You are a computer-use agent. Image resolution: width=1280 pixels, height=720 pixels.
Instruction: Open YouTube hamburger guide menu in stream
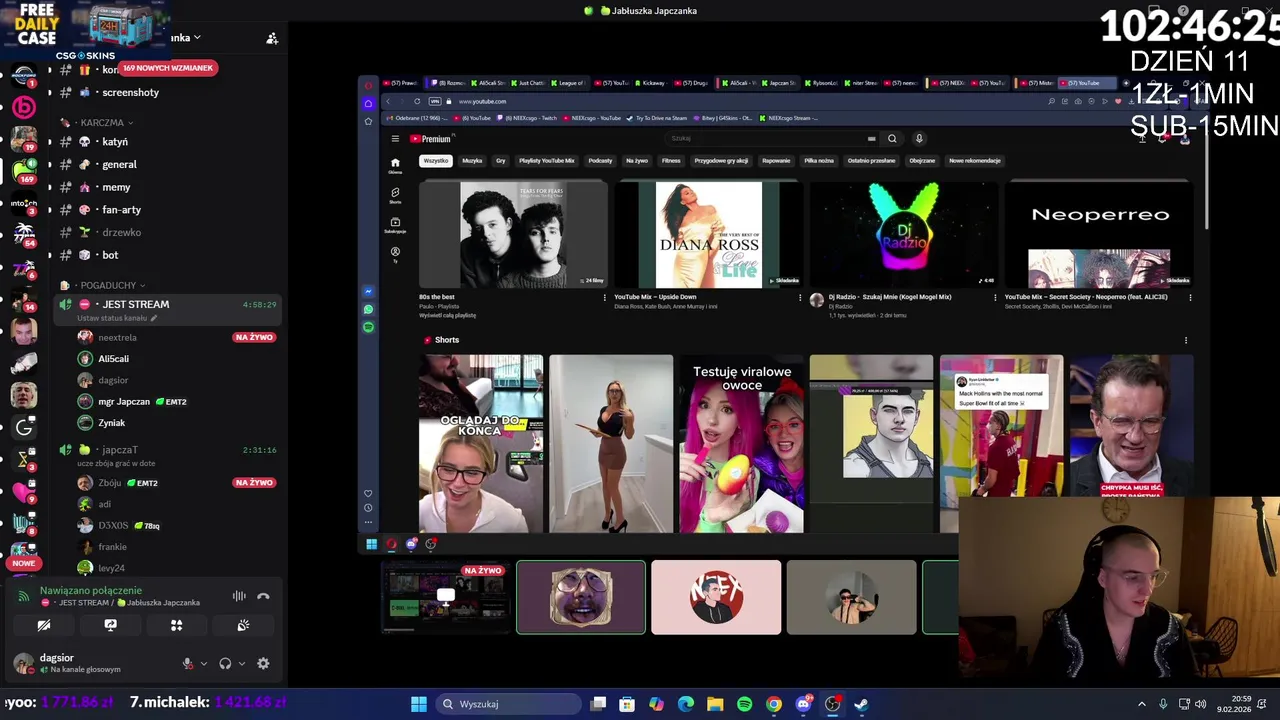[395, 139]
